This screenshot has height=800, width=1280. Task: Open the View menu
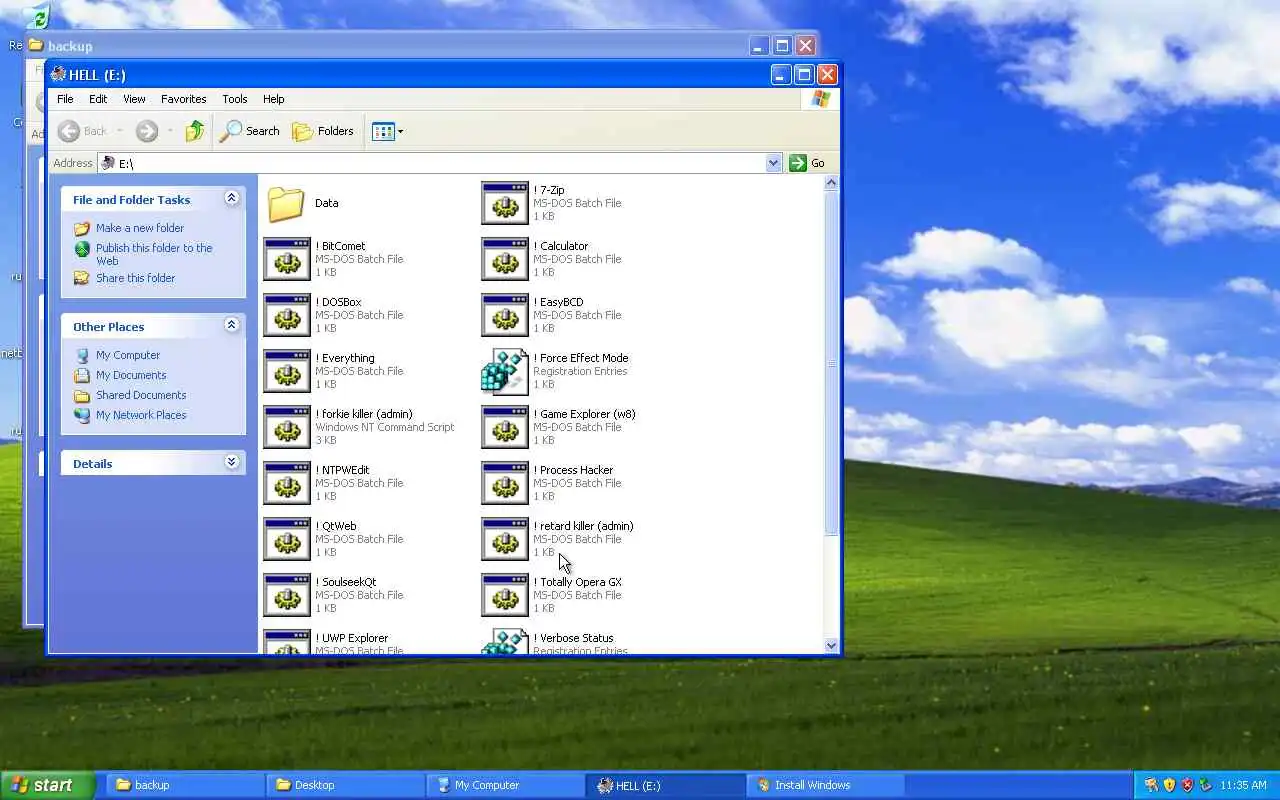134,99
